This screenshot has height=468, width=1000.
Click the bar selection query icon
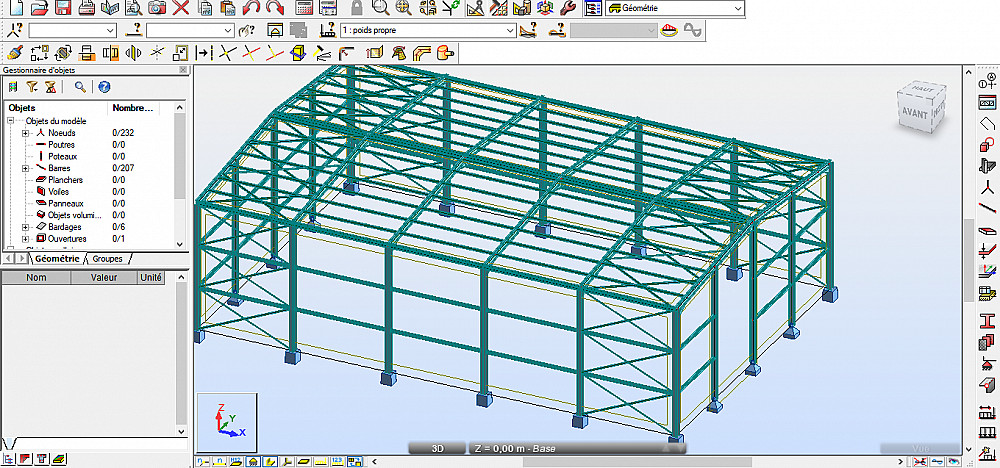coord(133,30)
